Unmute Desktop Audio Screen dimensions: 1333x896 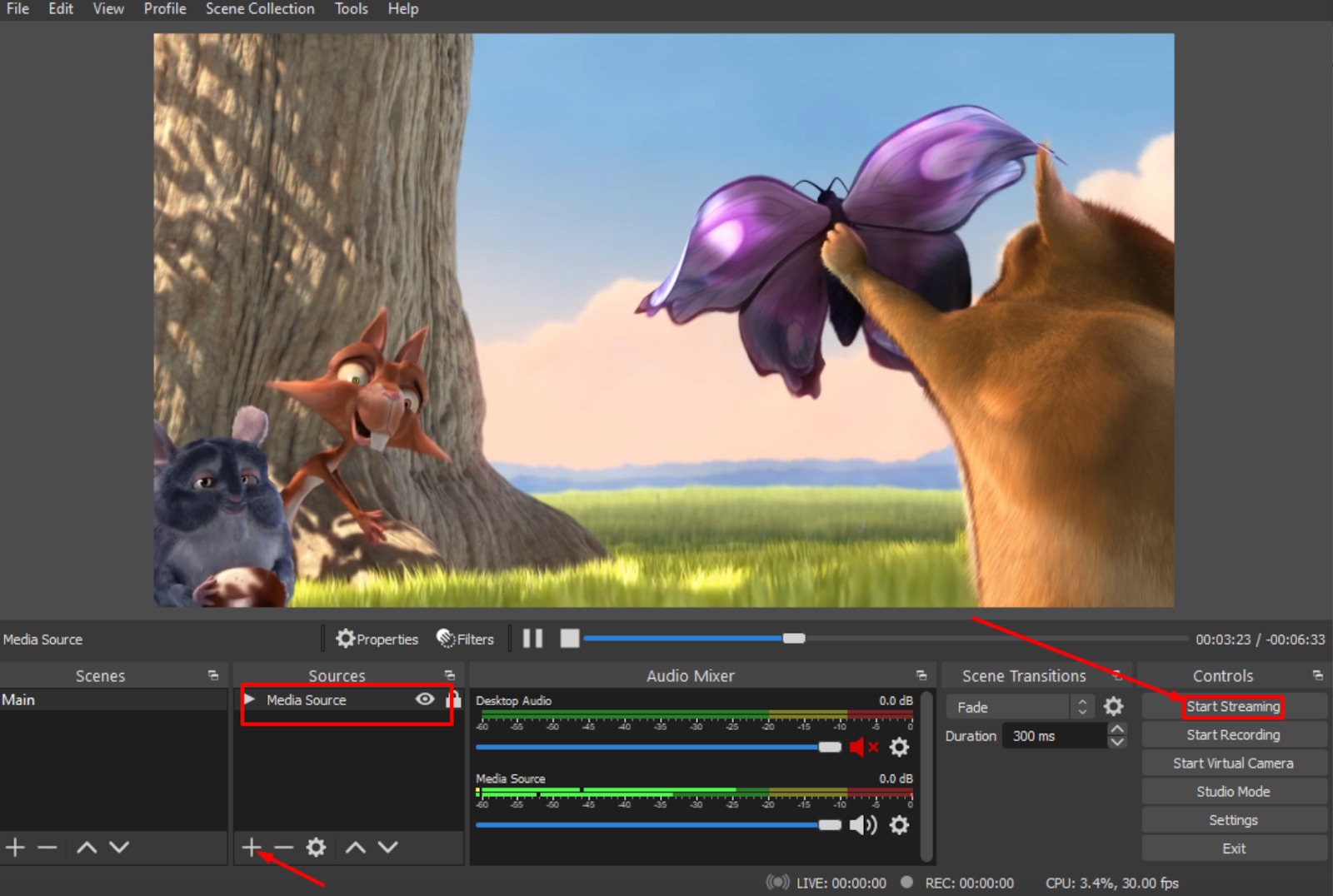coord(863,747)
